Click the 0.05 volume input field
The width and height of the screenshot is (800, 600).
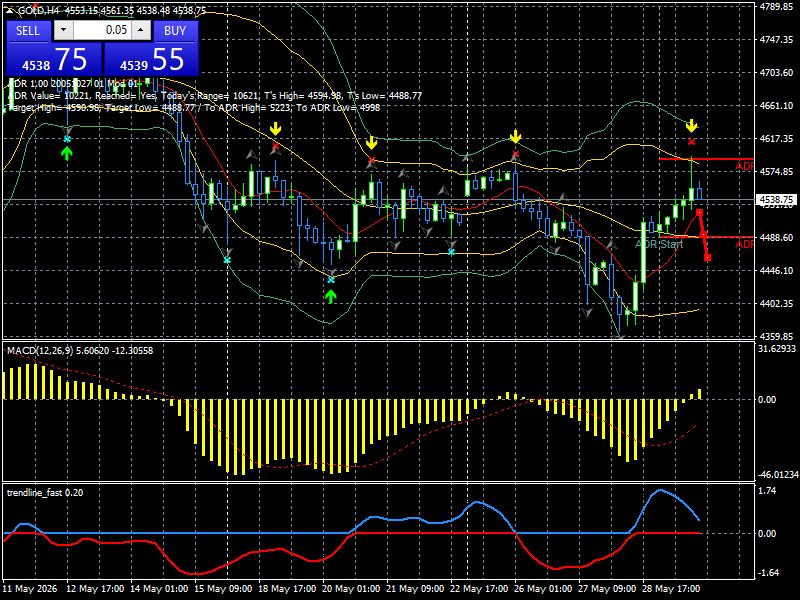(x=102, y=30)
